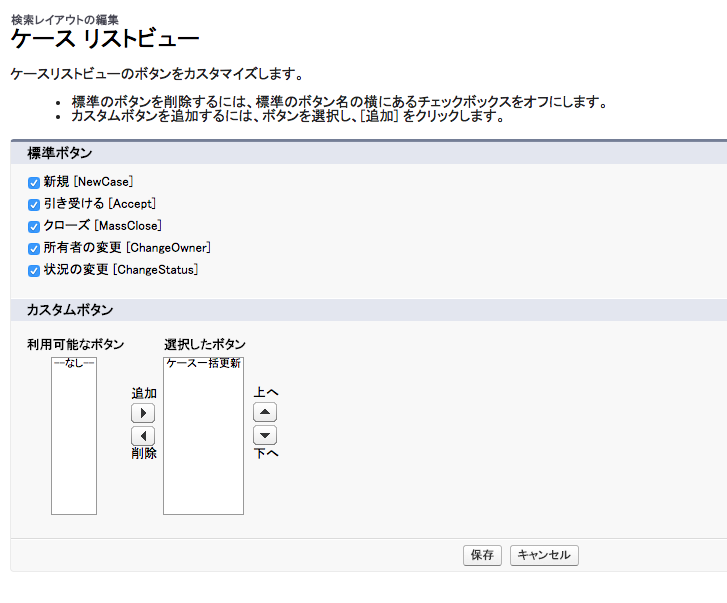Click the 標準ボタン section header

pos(59,153)
